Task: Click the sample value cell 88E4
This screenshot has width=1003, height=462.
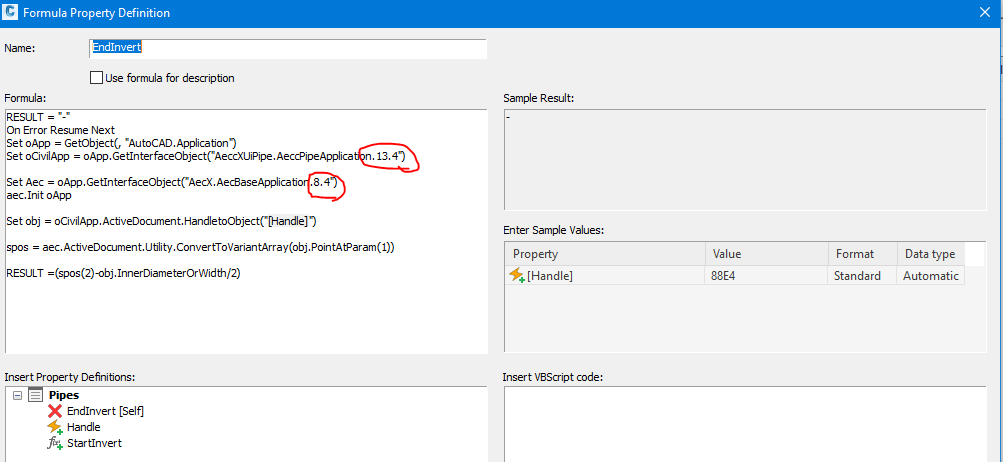Action: coord(766,275)
